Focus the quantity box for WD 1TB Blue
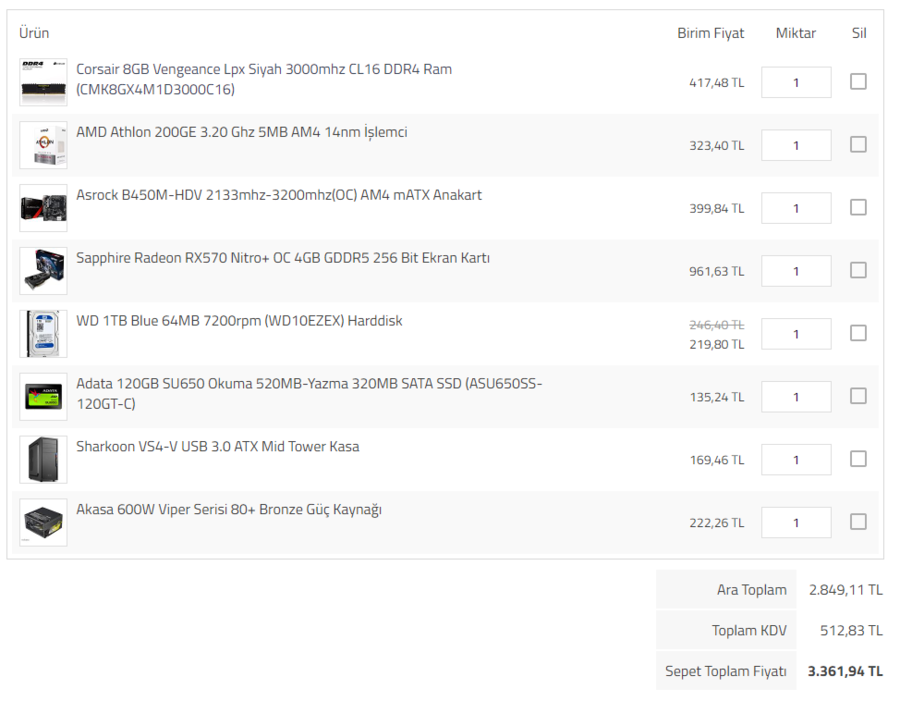Image resolution: width=900 pixels, height=701 pixels. [796, 334]
